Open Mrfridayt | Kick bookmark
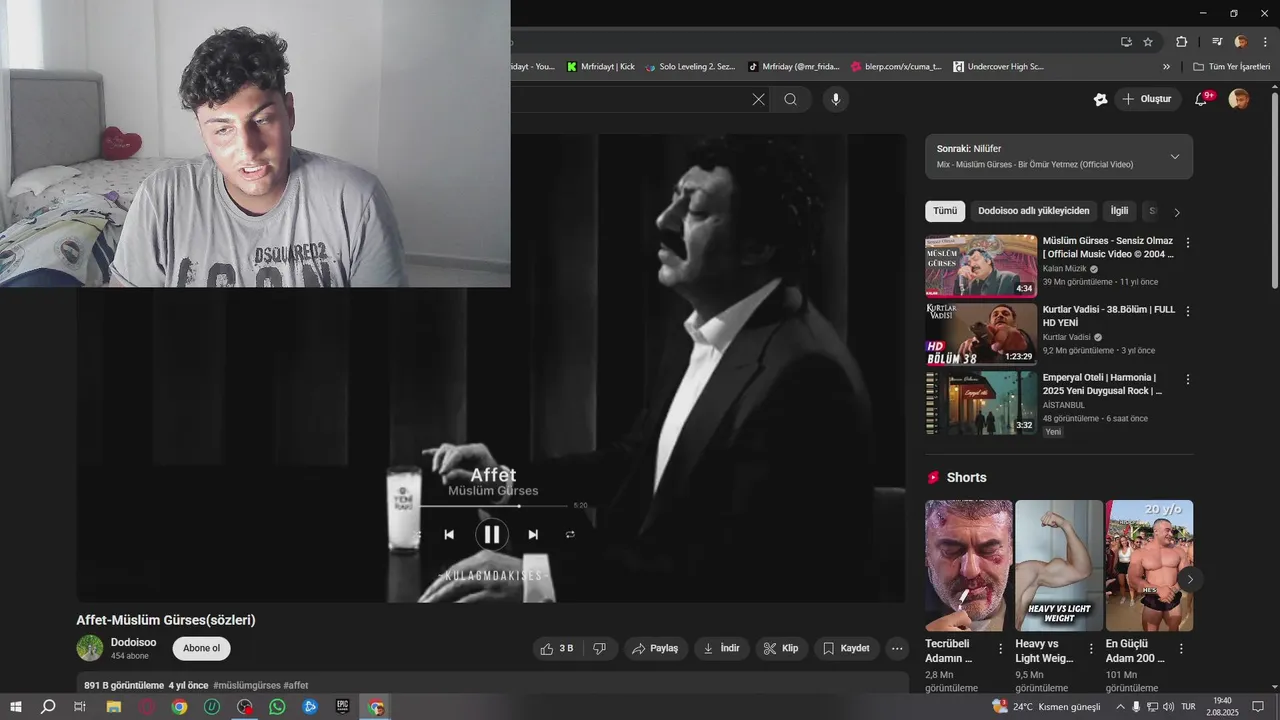 click(x=601, y=67)
